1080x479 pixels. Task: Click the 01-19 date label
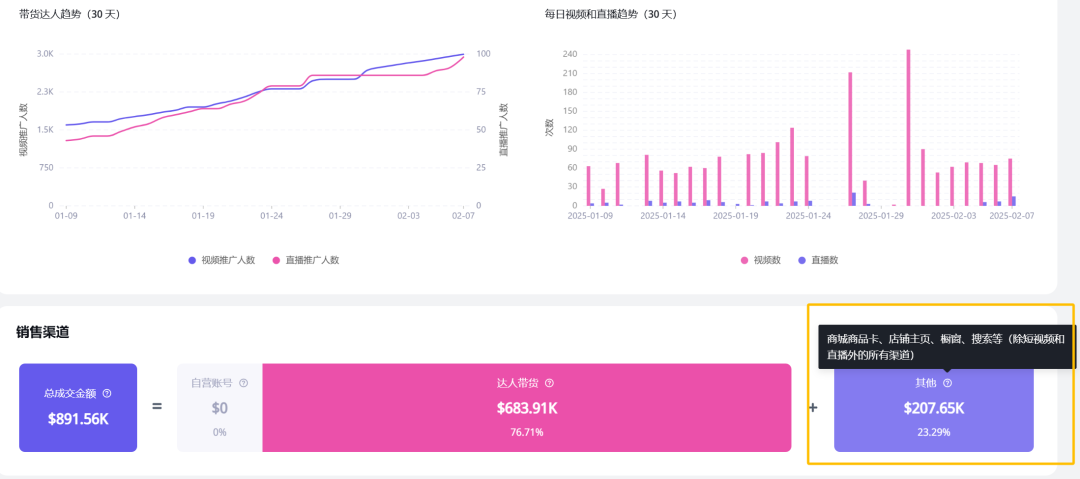pos(202,216)
